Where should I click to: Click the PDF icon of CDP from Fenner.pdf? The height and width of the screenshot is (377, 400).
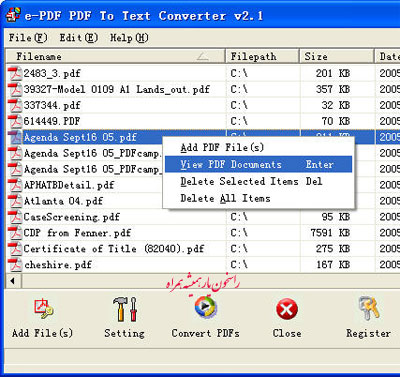coord(15,233)
